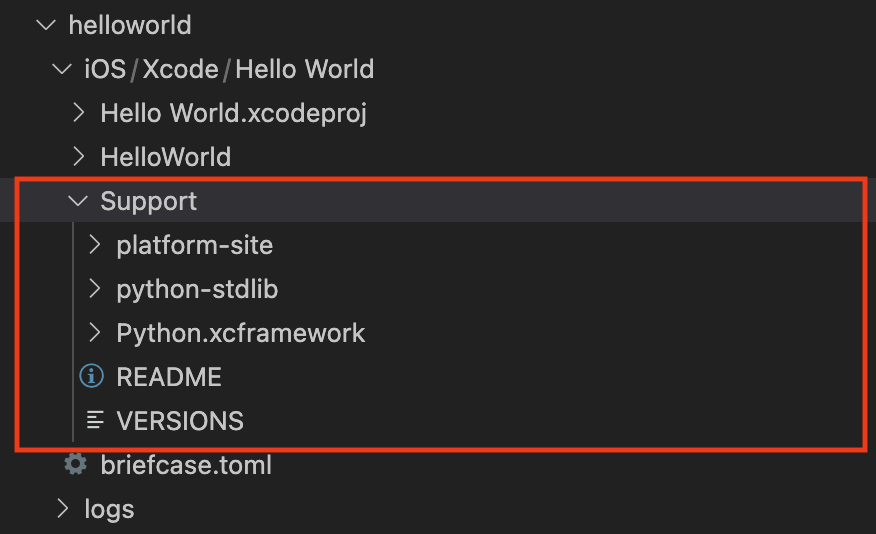This screenshot has height=534, width=876.
Task: Click the gear icon beside briefcase.toml
Action: (75, 464)
